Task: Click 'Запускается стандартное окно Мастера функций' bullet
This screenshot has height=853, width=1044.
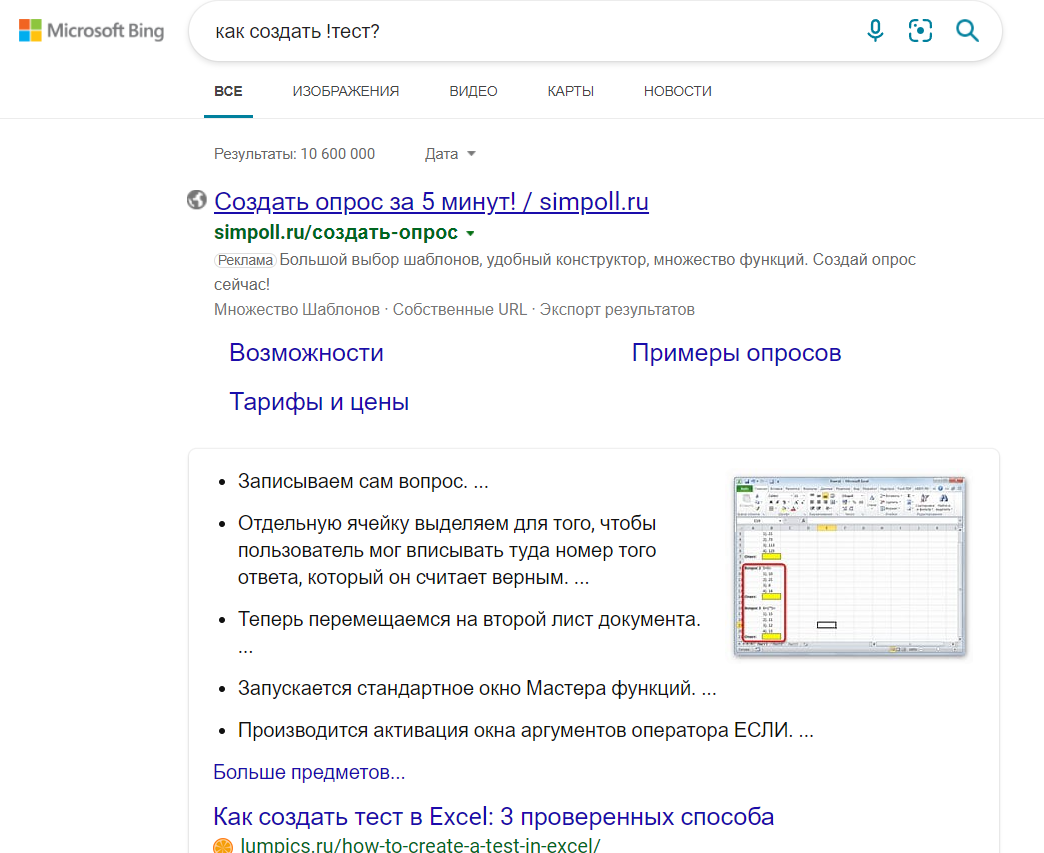Action: coord(477,688)
